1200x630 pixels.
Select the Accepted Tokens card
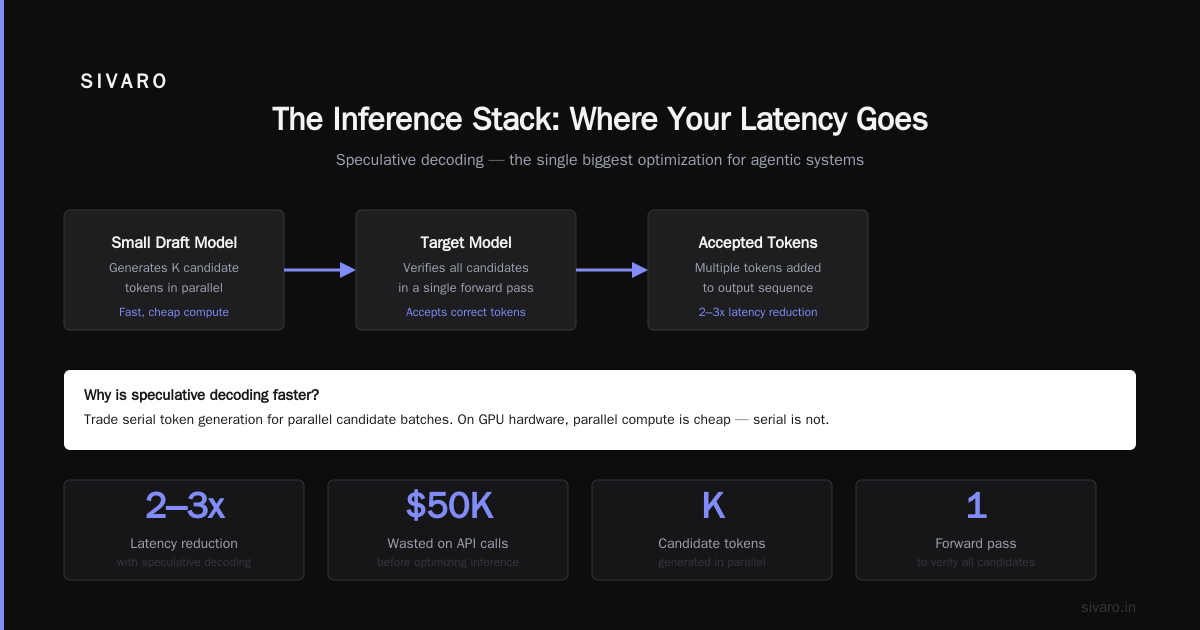(x=758, y=270)
